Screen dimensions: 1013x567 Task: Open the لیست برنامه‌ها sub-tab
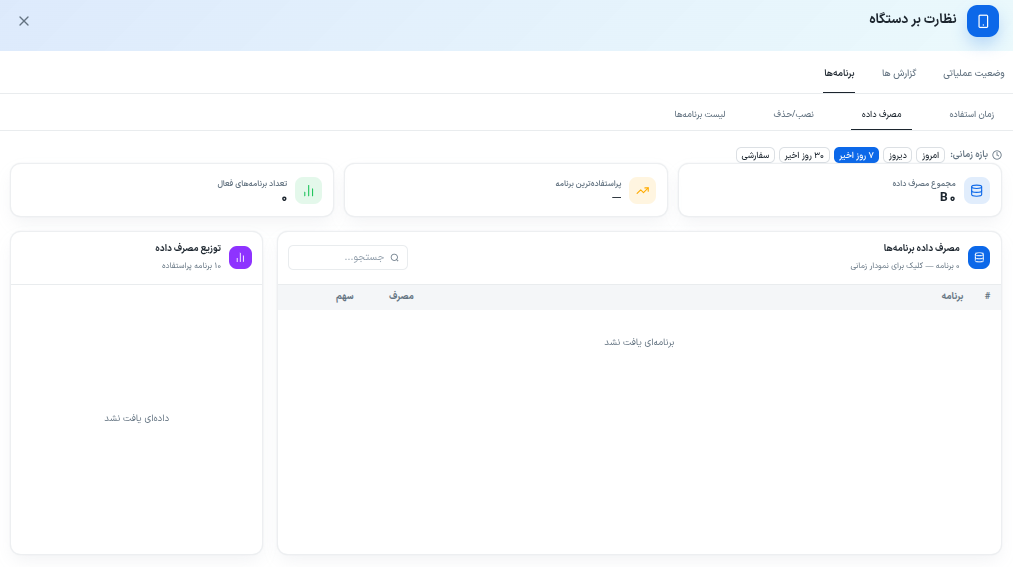coord(700,114)
